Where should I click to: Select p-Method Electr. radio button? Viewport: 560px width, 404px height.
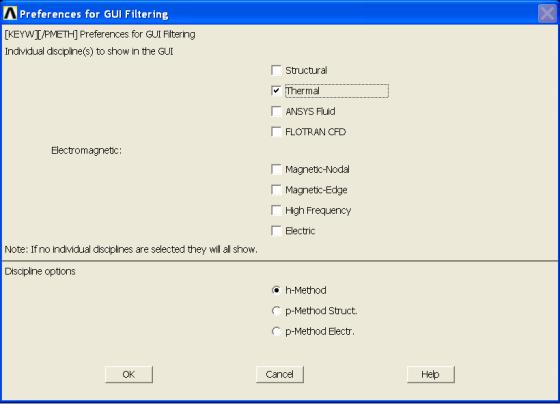pos(276,331)
